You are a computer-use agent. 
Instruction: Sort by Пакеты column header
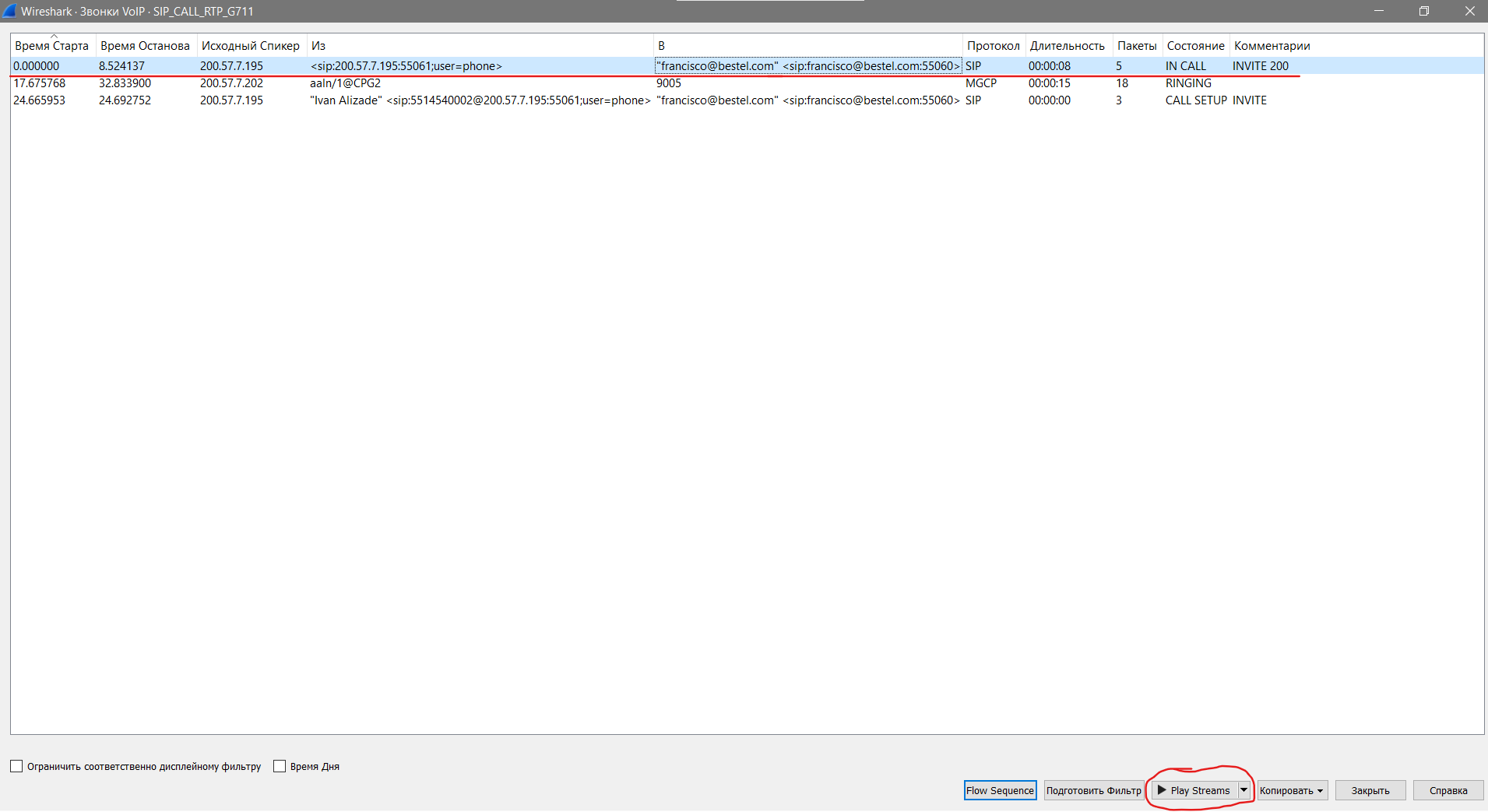point(1138,46)
